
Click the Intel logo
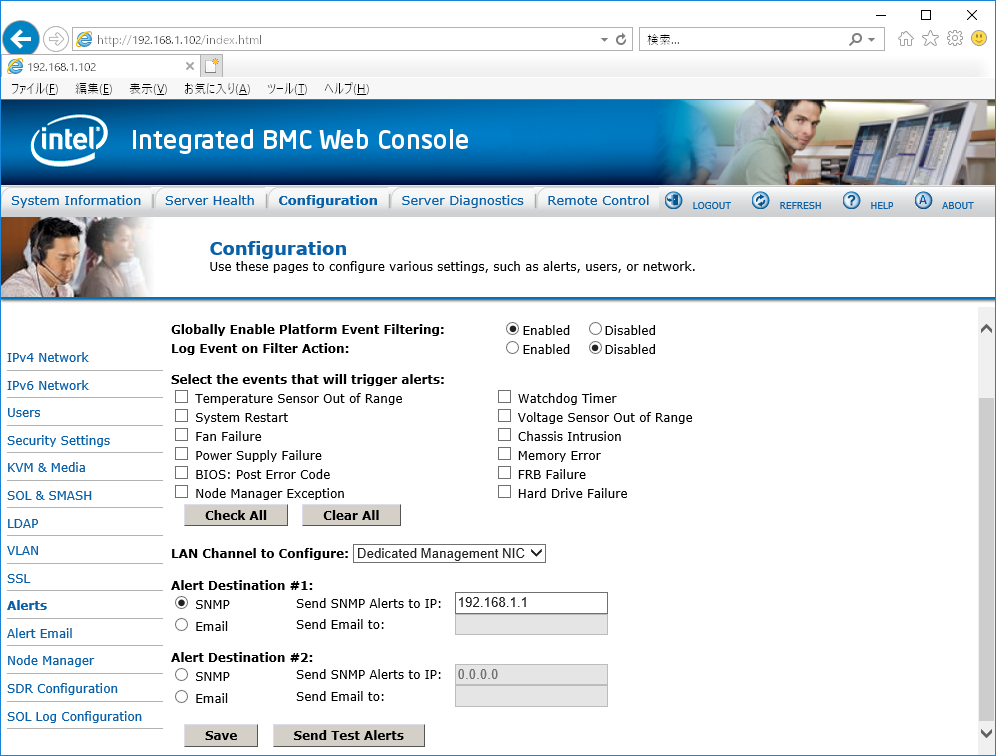[x=69, y=140]
